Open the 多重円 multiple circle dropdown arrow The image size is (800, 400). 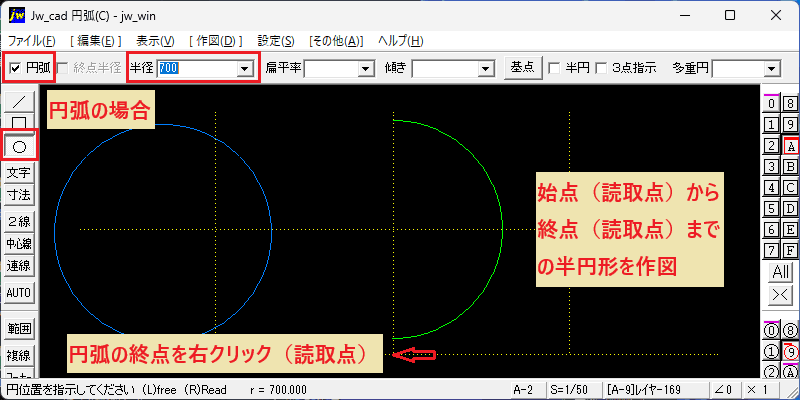(x=772, y=68)
